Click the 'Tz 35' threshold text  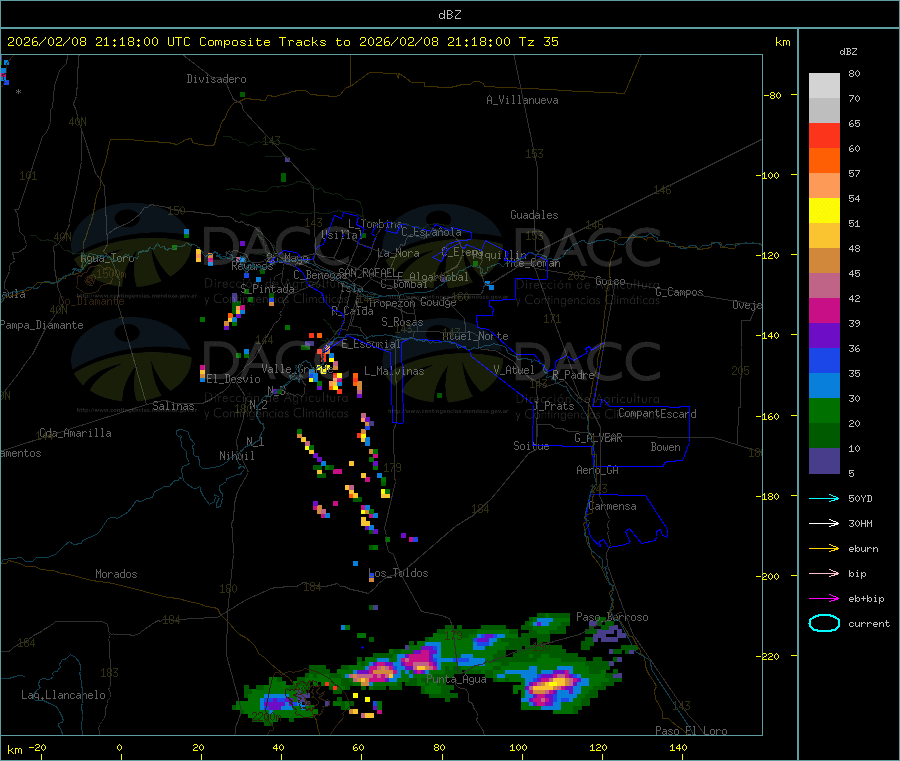[538, 42]
